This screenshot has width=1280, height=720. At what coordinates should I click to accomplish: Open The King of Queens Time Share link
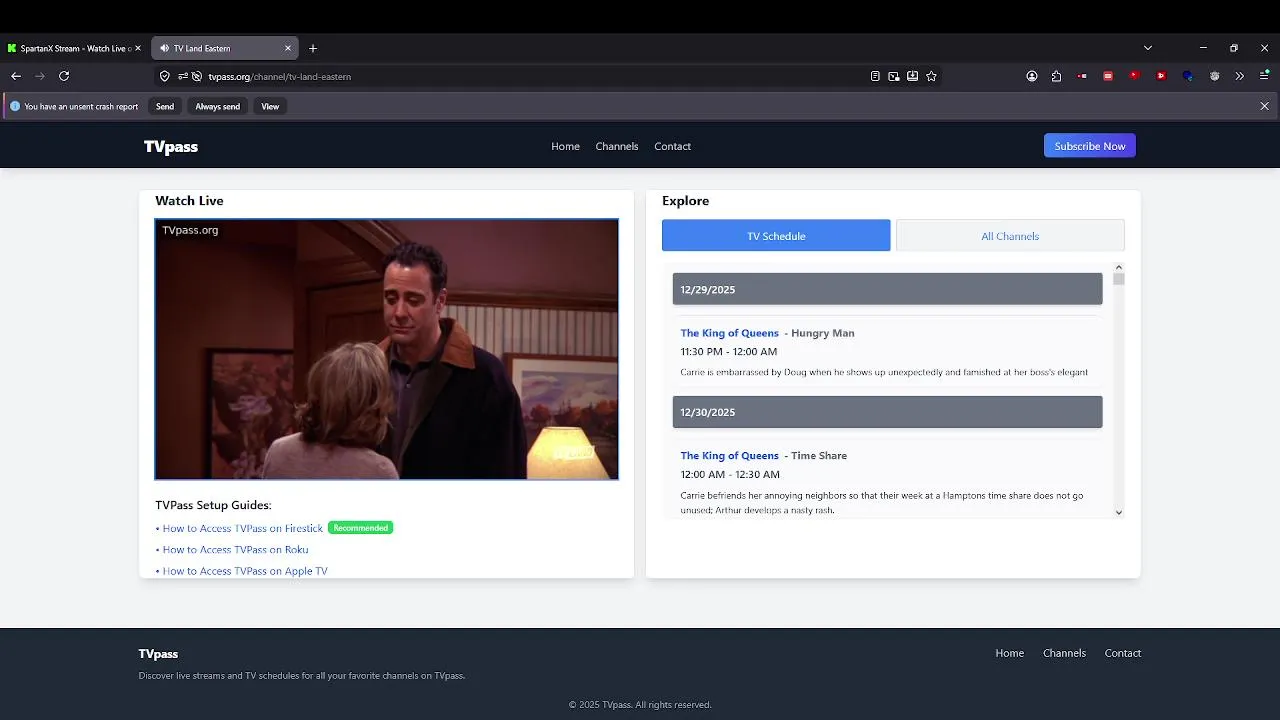[x=730, y=456]
